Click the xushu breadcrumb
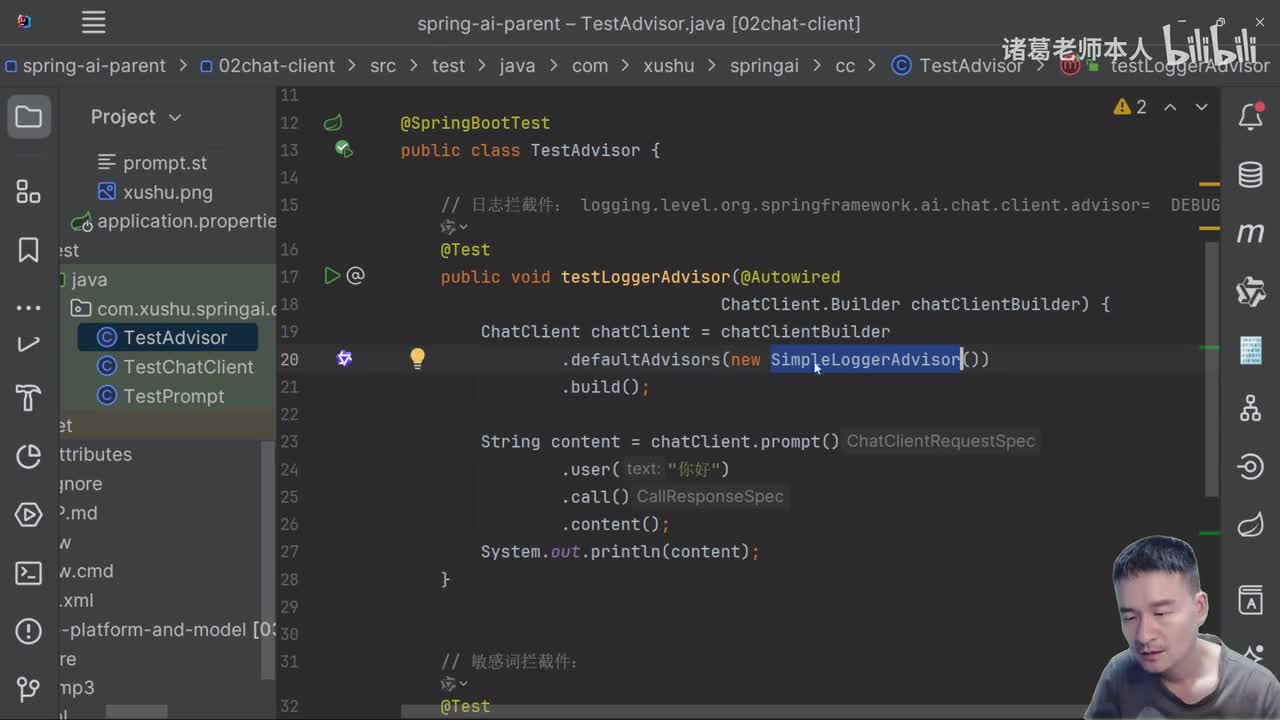The image size is (1280, 720). coord(669,66)
